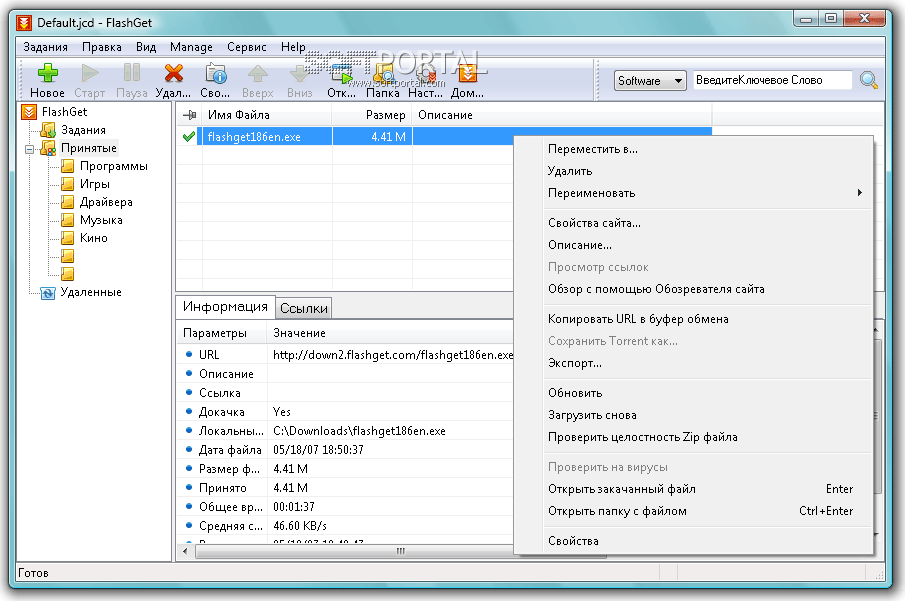Image resolution: width=905 pixels, height=601 pixels.
Task: Open the Вид menu
Action: coord(146,47)
